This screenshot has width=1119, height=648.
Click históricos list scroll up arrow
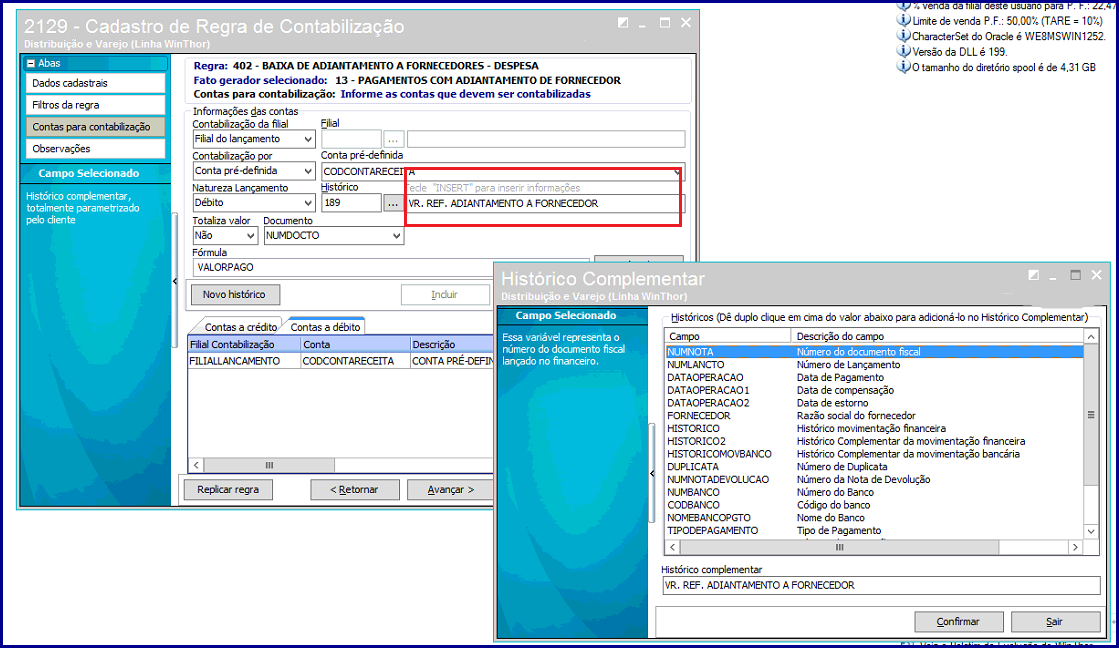(1091, 336)
